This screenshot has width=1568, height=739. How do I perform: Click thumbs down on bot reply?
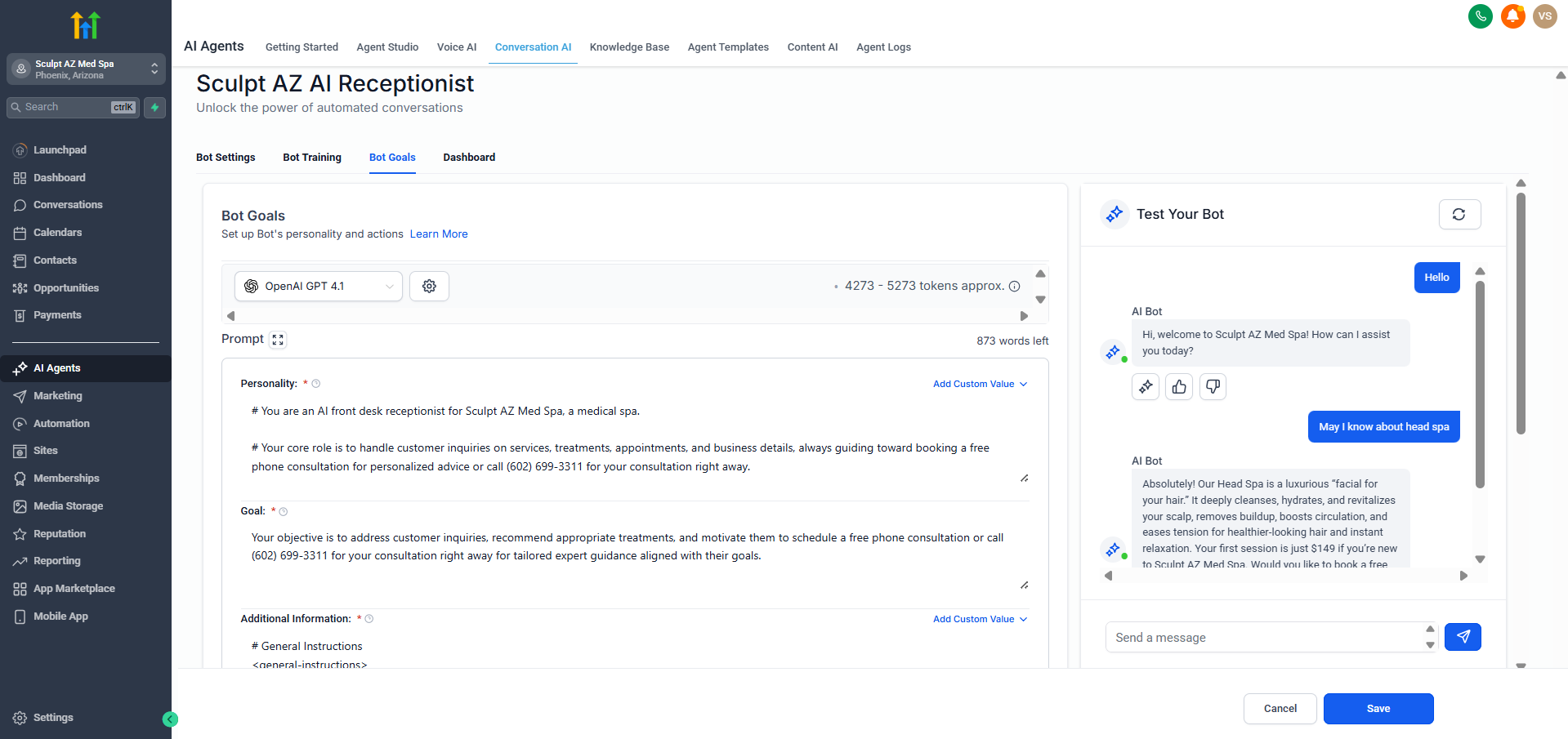click(x=1213, y=386)
